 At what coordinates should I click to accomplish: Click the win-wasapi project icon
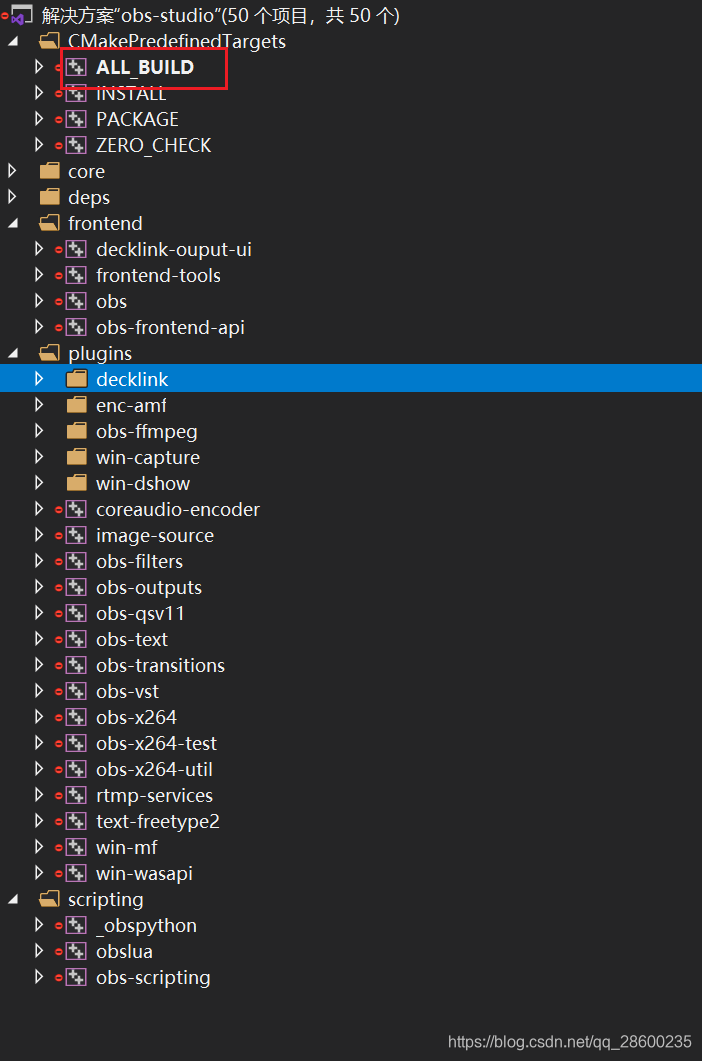pyautogui.click(x=76, y=874)
